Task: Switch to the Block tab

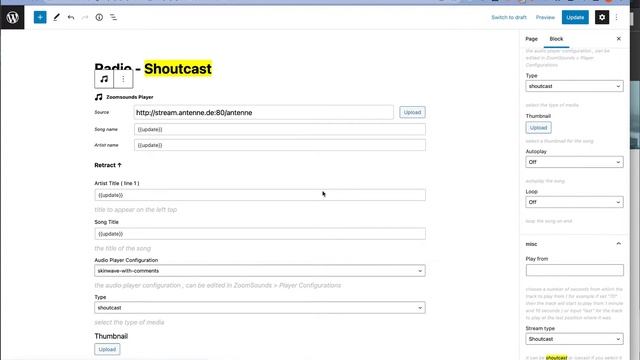Action: pyautogui.click(x=556, y=39)
